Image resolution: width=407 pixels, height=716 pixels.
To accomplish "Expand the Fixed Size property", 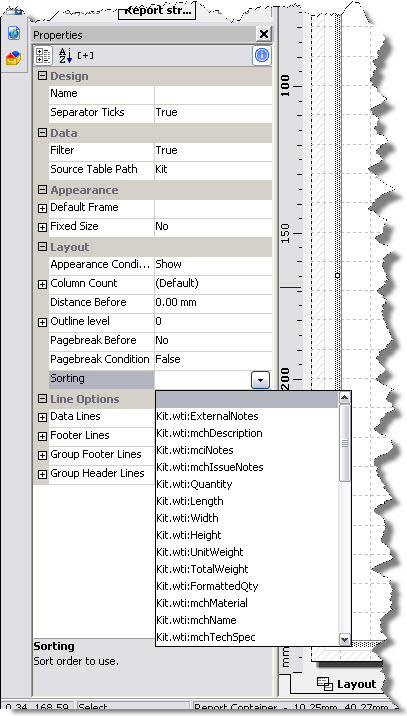I will click(42, 227).
